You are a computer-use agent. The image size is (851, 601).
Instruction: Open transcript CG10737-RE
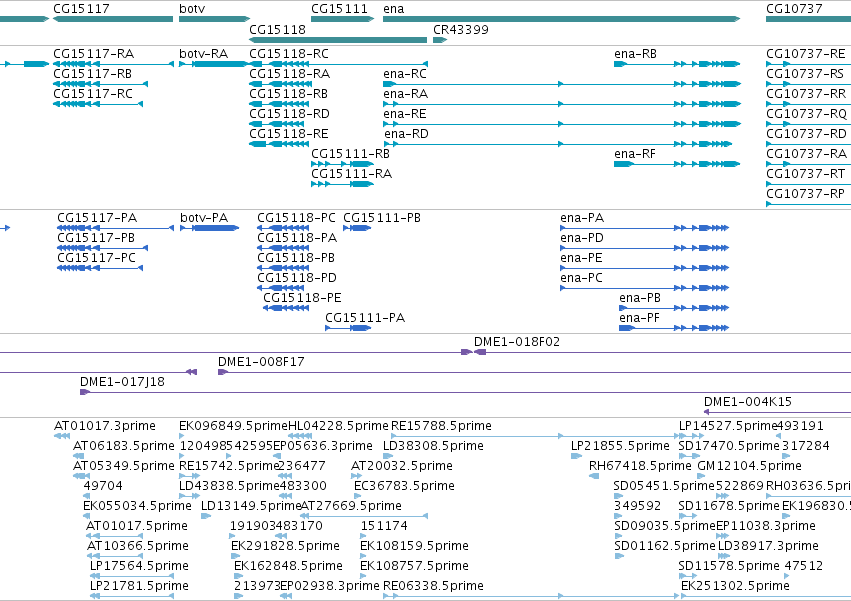point(805,54)
